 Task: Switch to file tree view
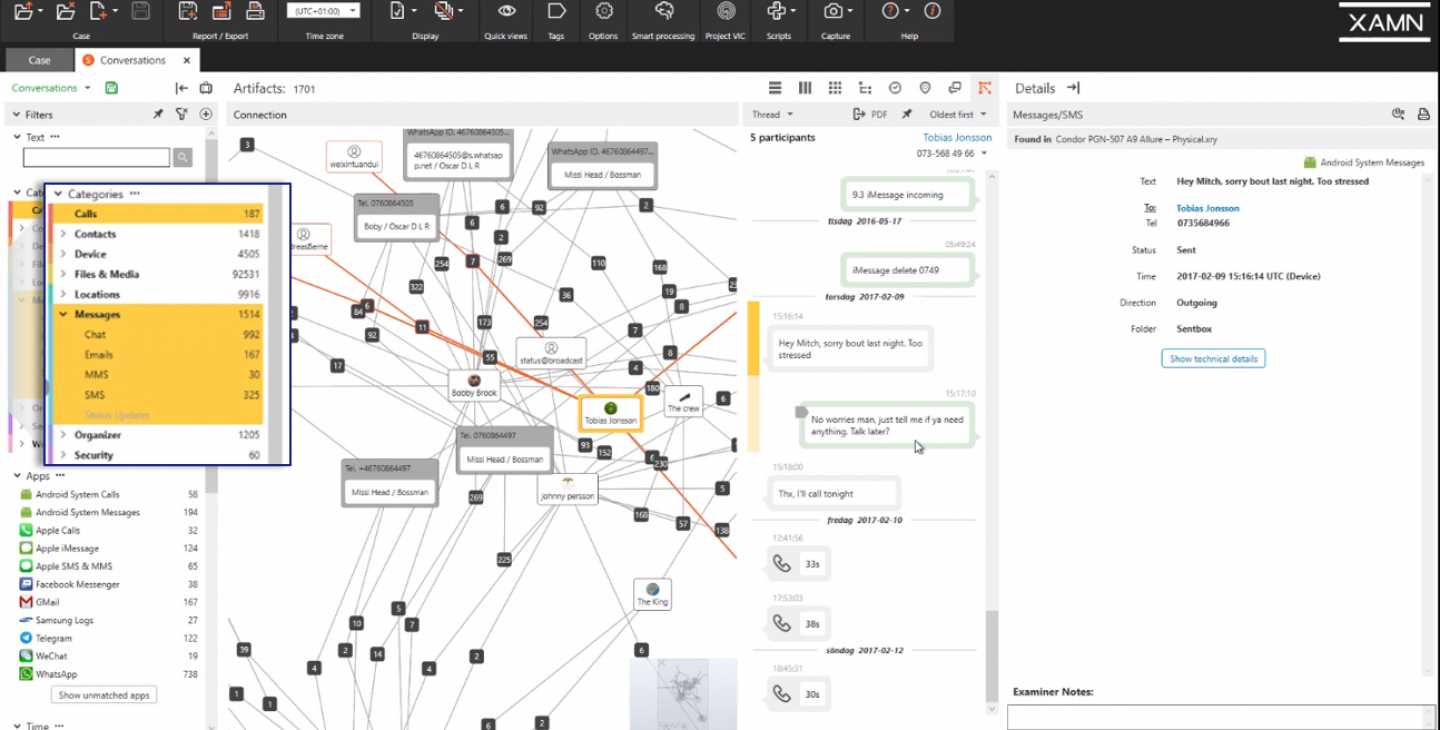[x=865, y=88]
